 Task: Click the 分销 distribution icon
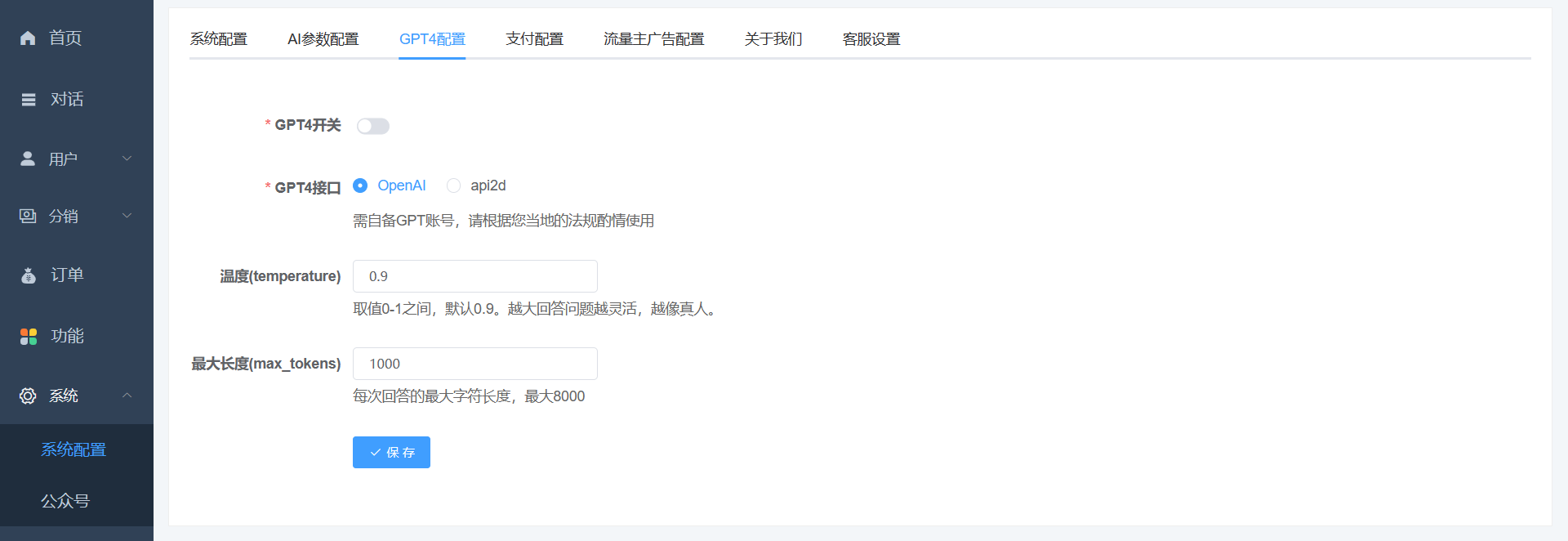click(x=28, y=216)
